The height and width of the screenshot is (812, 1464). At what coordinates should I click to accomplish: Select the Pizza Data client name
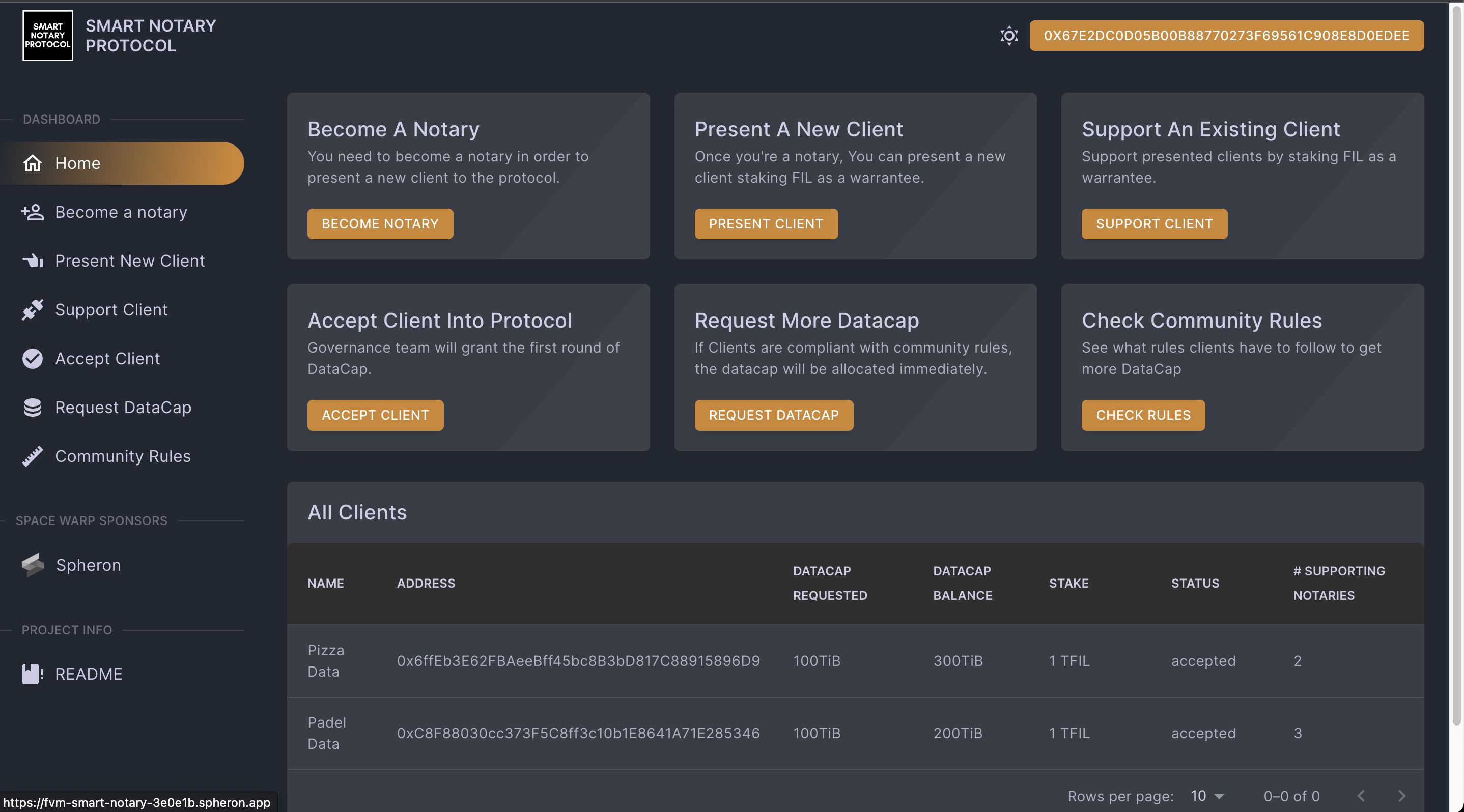[x=326, y=661]
